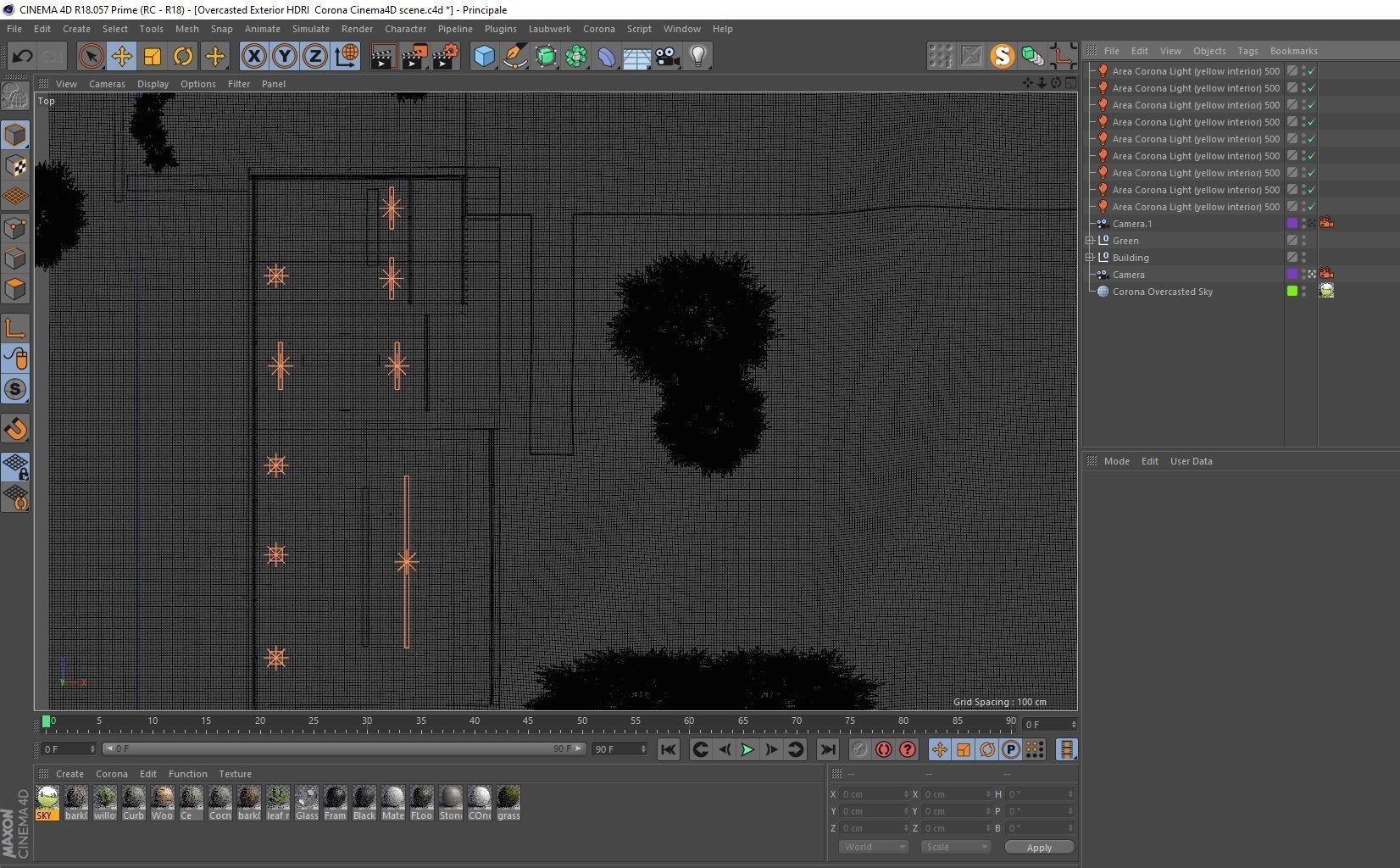1400x868 pixels.
Task: Toggle the Z axis lock
Action: pyautogui.click(x=314, y=57)
